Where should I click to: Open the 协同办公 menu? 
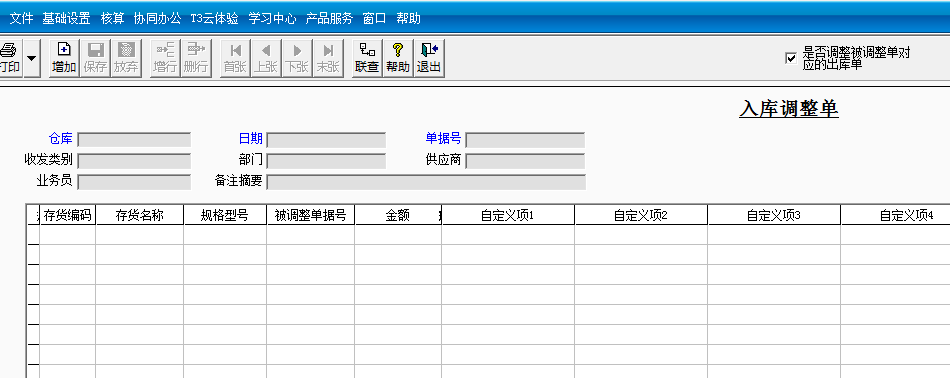coord(158,18)
